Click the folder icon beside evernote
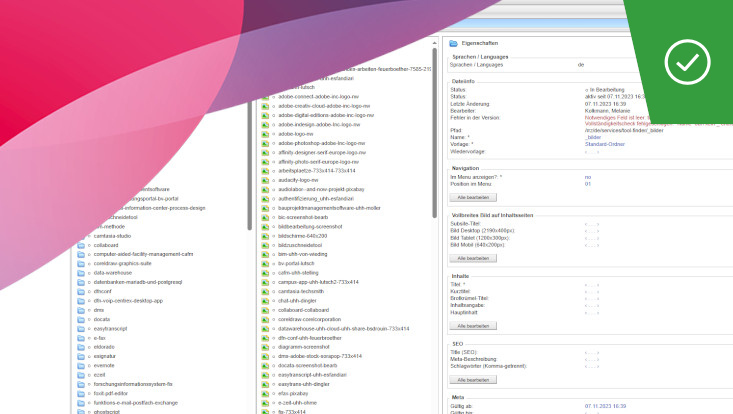Image resolution: width=733 pixels, height=414 pixels. click(x=82, y=365)
